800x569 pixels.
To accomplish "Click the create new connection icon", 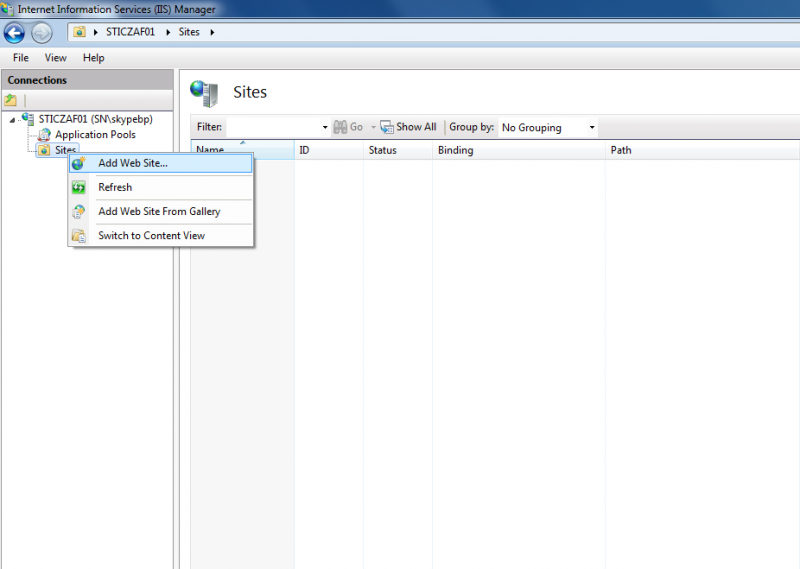I will (11, 100).
